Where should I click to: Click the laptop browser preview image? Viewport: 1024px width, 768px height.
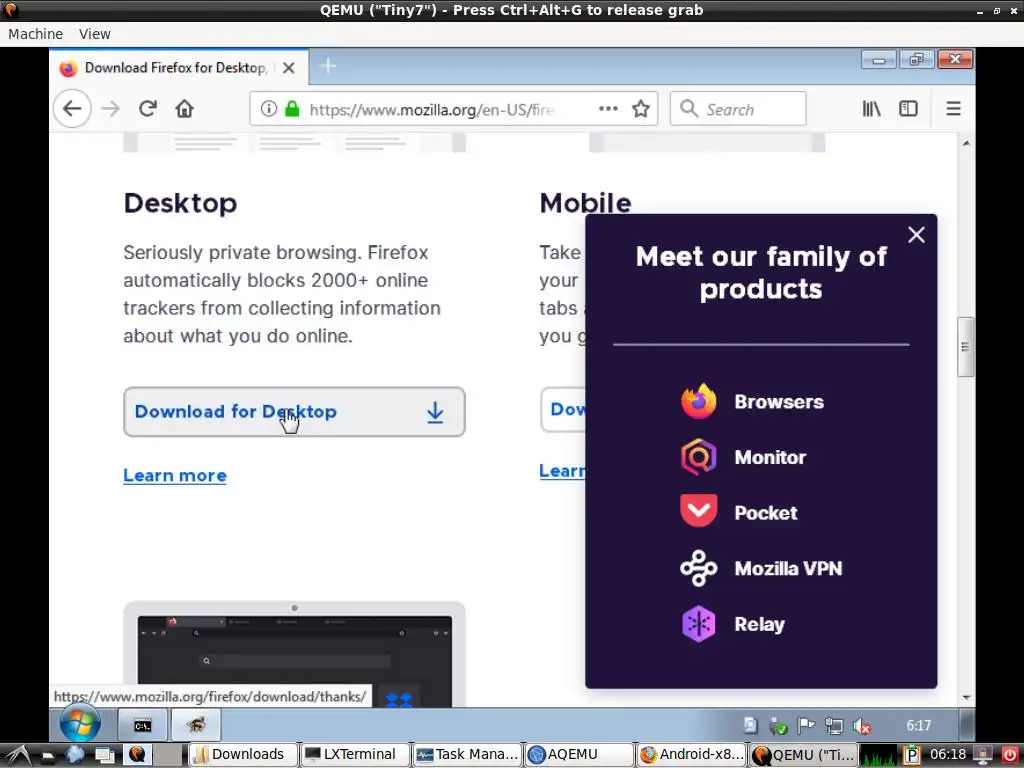[294, 654]
